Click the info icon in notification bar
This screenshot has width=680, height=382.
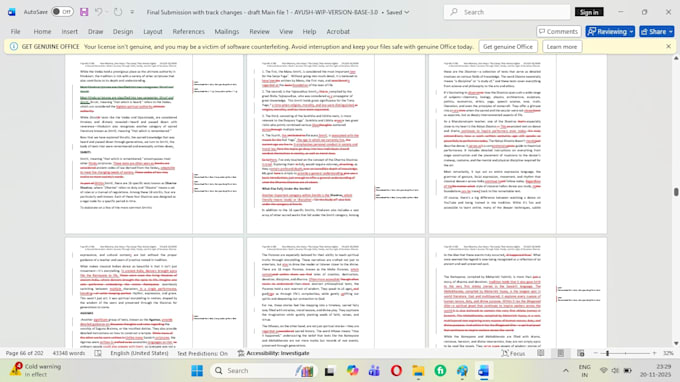pyautogui.click(x=14, y=46)
